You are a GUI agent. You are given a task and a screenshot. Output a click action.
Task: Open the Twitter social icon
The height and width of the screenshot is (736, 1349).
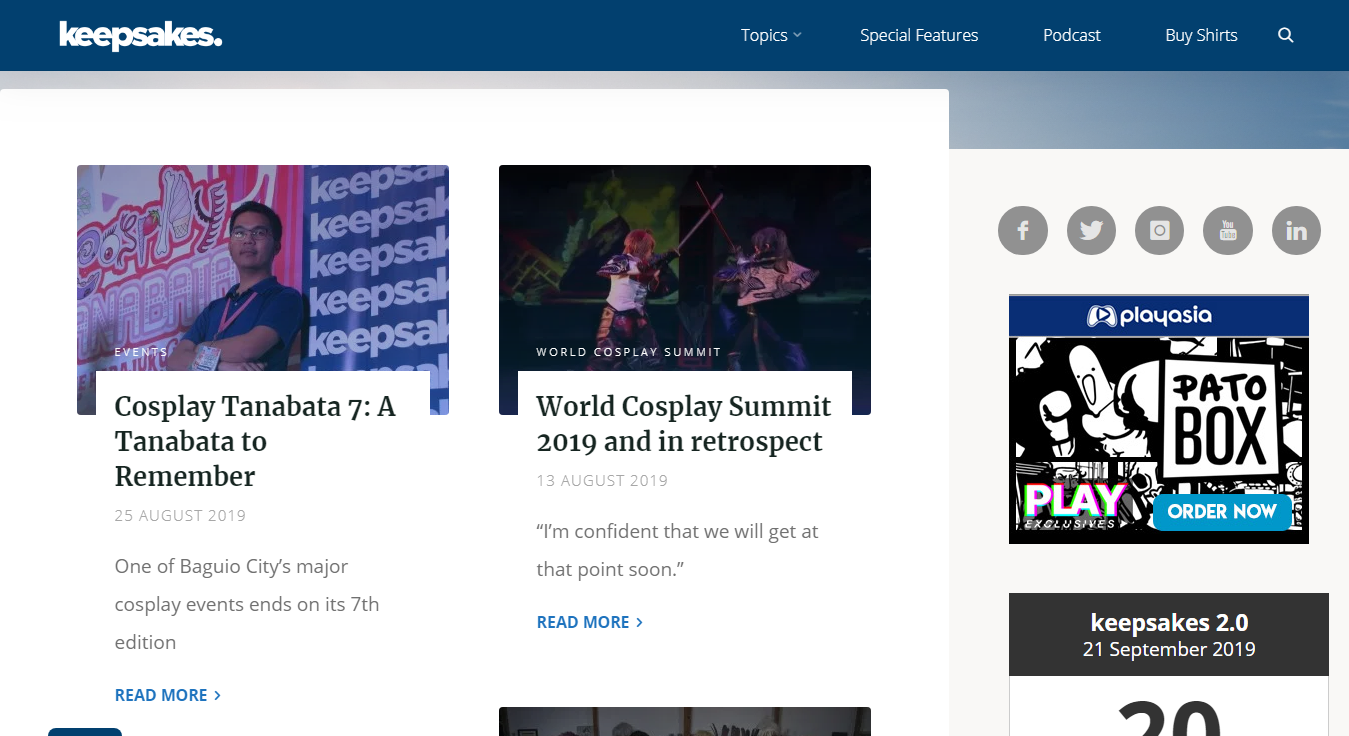pyautogui.click(x=1091, y=231)
